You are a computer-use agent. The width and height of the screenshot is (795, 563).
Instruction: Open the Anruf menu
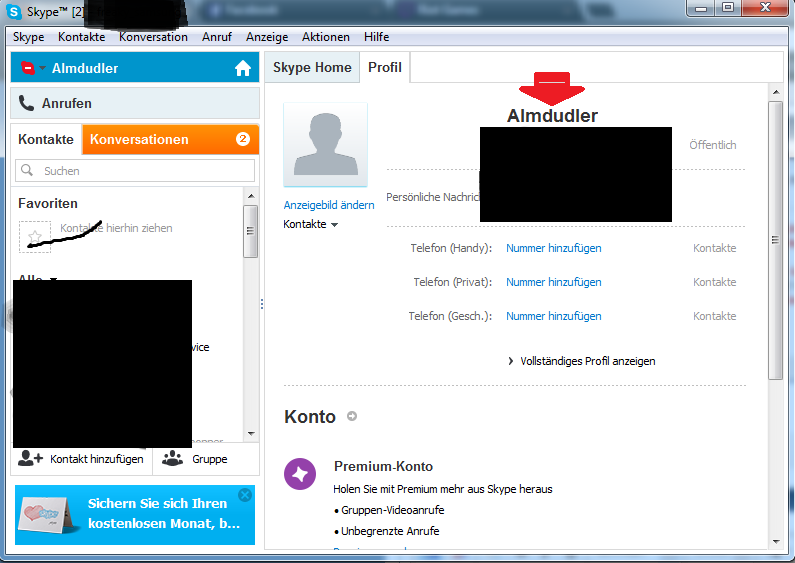tap(216, 37)
